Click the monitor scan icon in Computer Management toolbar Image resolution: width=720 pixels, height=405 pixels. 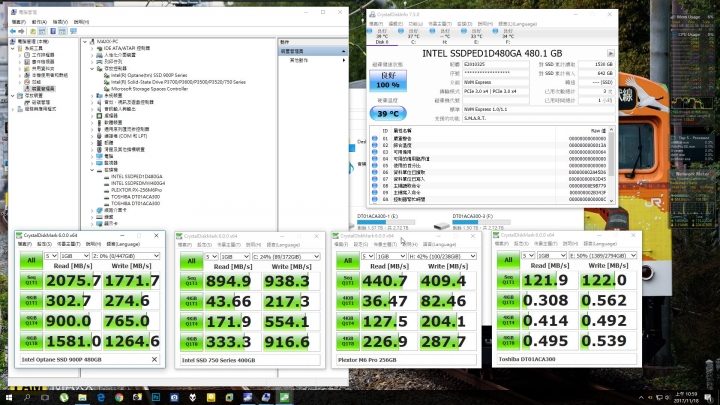[x=73, y=31]
